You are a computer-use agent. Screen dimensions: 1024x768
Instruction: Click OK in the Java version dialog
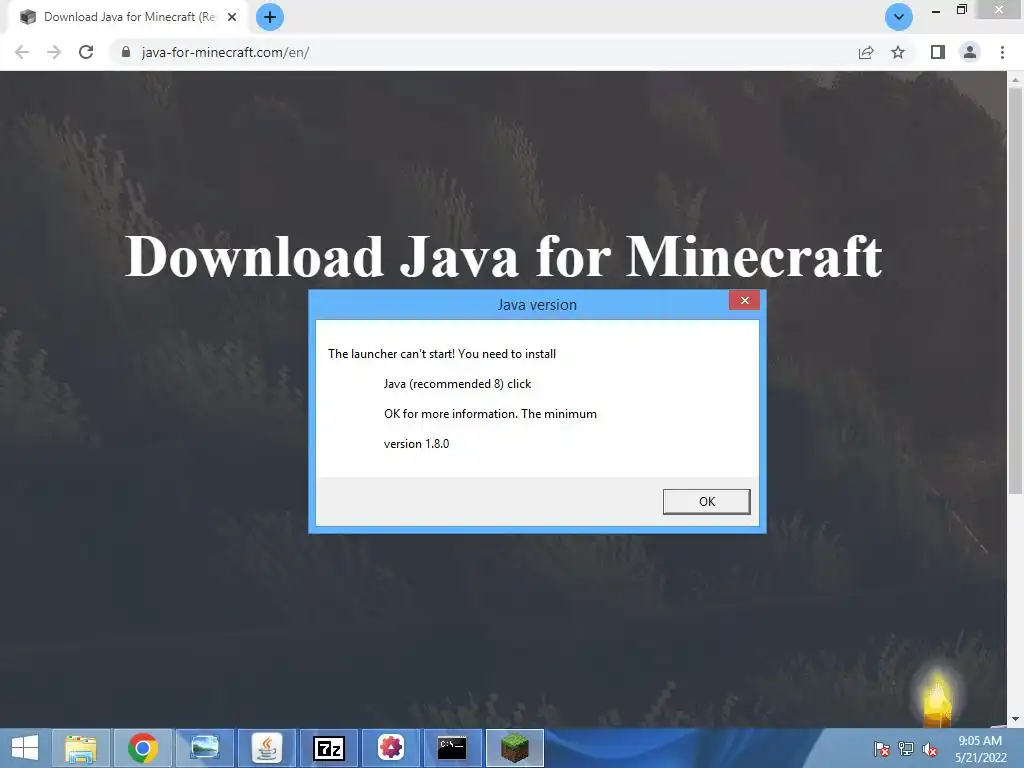tap(707, 502)
